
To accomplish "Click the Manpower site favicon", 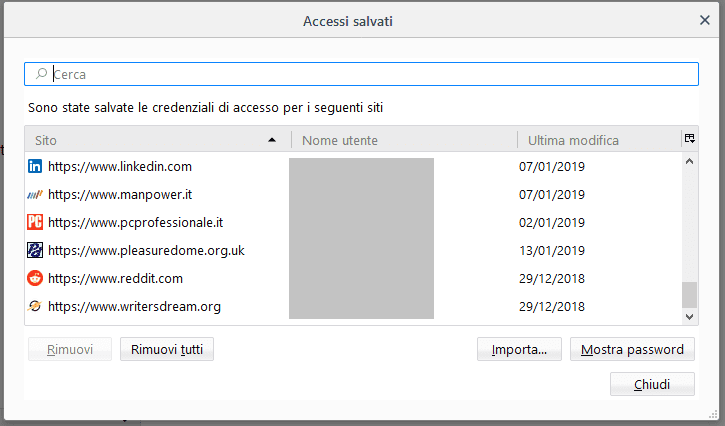I will click(35, 195).
